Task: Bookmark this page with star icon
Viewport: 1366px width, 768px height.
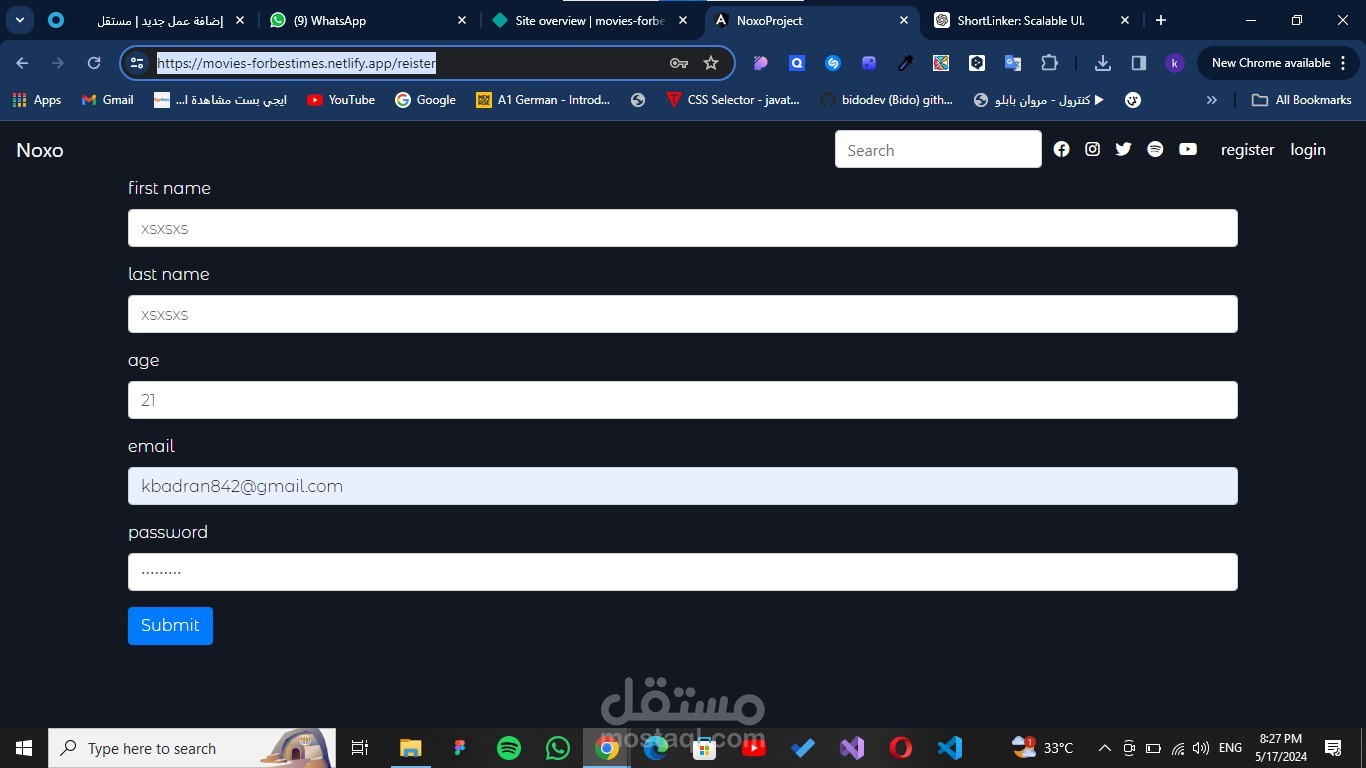Action: pyautogui.click(x=711, y=63)
